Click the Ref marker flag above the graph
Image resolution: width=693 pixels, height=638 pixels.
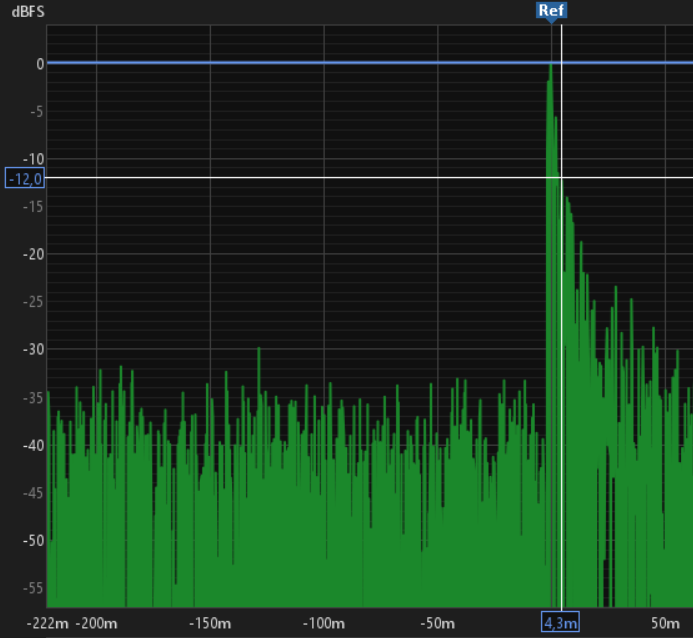(550, 11)
